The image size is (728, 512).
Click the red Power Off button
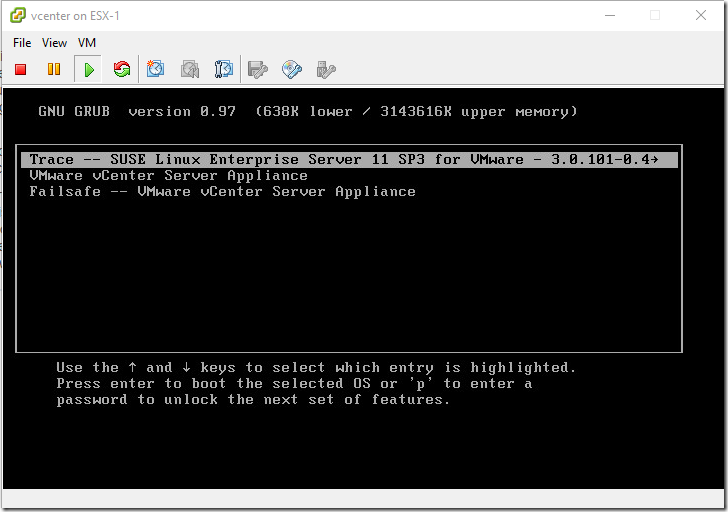pyautogui.click(x=20, y=70)
